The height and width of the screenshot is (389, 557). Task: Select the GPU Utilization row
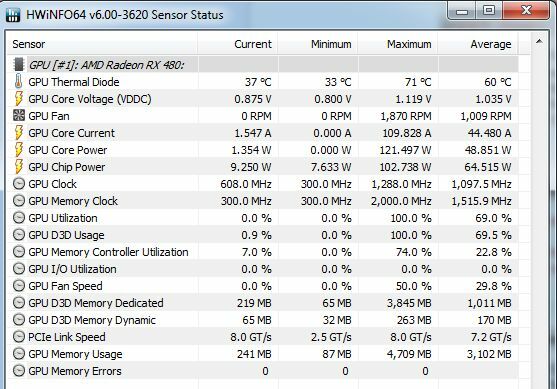tap(263, 218)
